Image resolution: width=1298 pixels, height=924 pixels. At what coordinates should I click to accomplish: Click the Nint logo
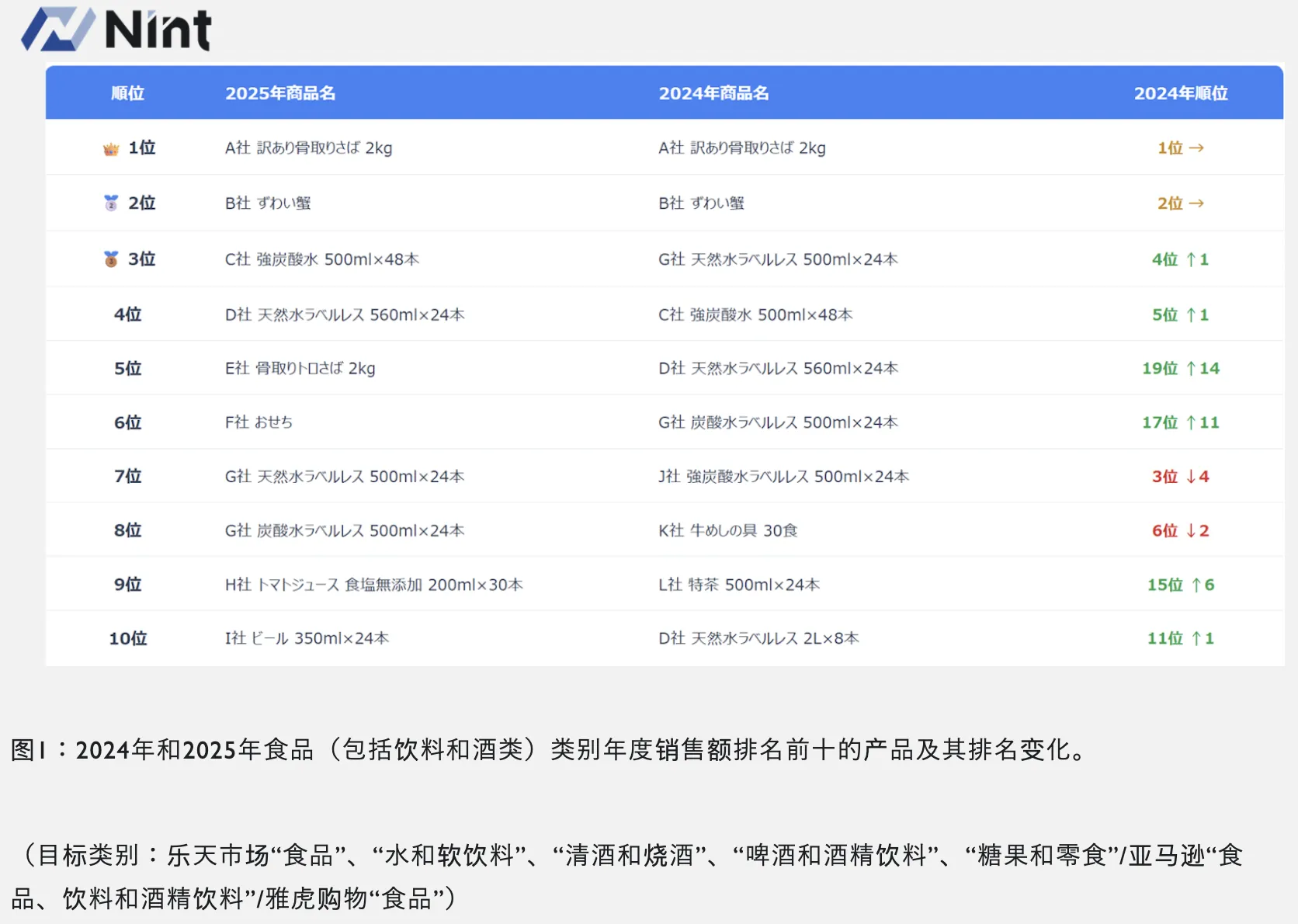[116, 30]
